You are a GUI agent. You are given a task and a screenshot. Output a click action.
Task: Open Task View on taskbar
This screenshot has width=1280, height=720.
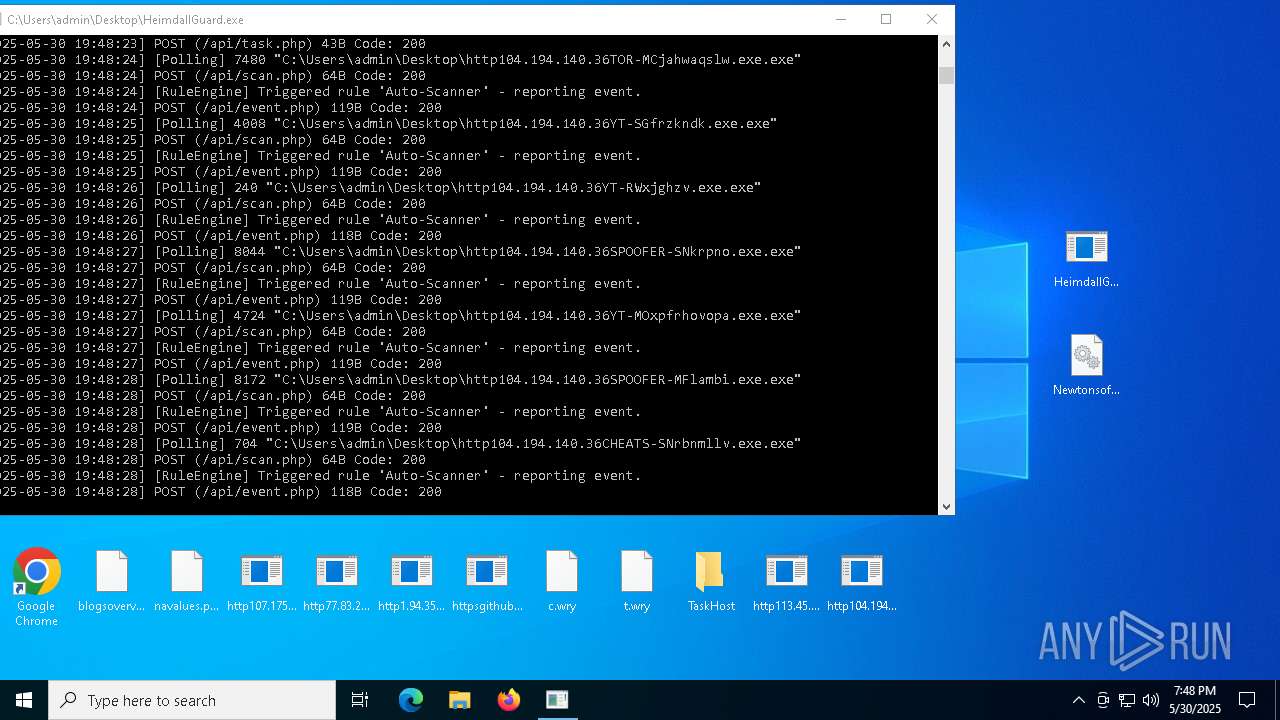click(x=360, y=700)
